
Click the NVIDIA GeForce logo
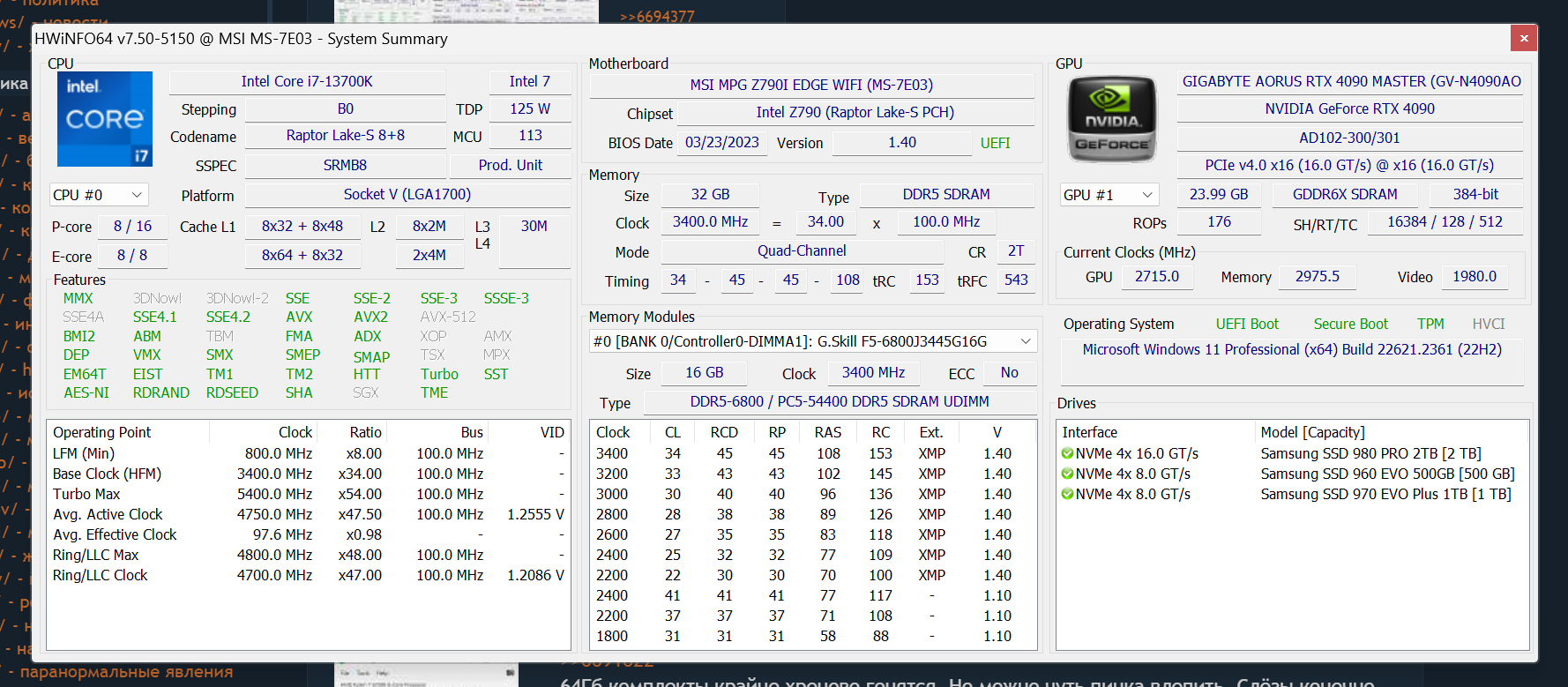click(1111, 119)
